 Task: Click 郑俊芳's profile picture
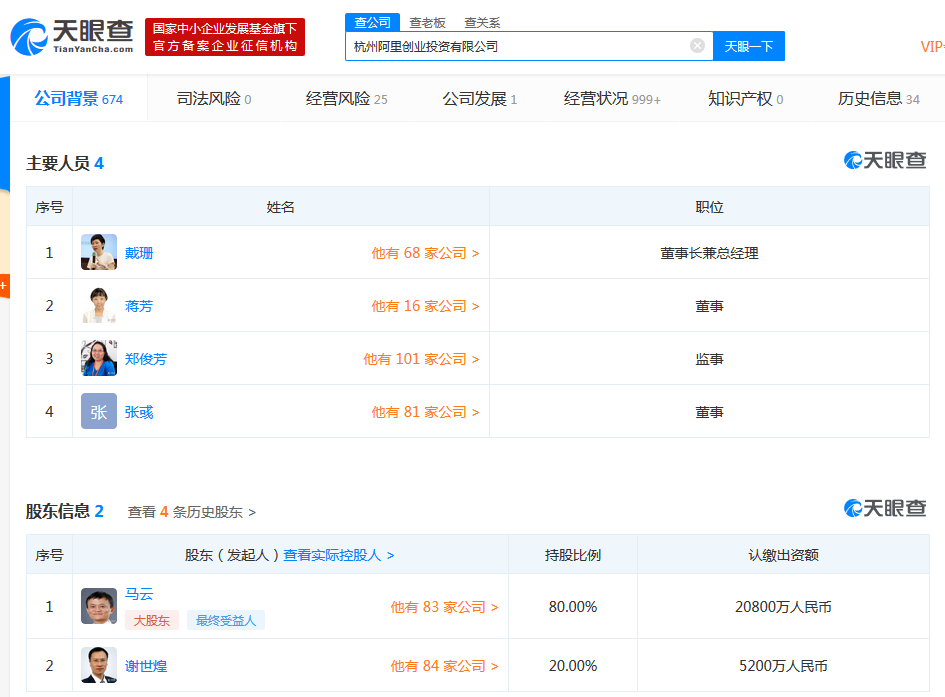(x=99, y=359)
